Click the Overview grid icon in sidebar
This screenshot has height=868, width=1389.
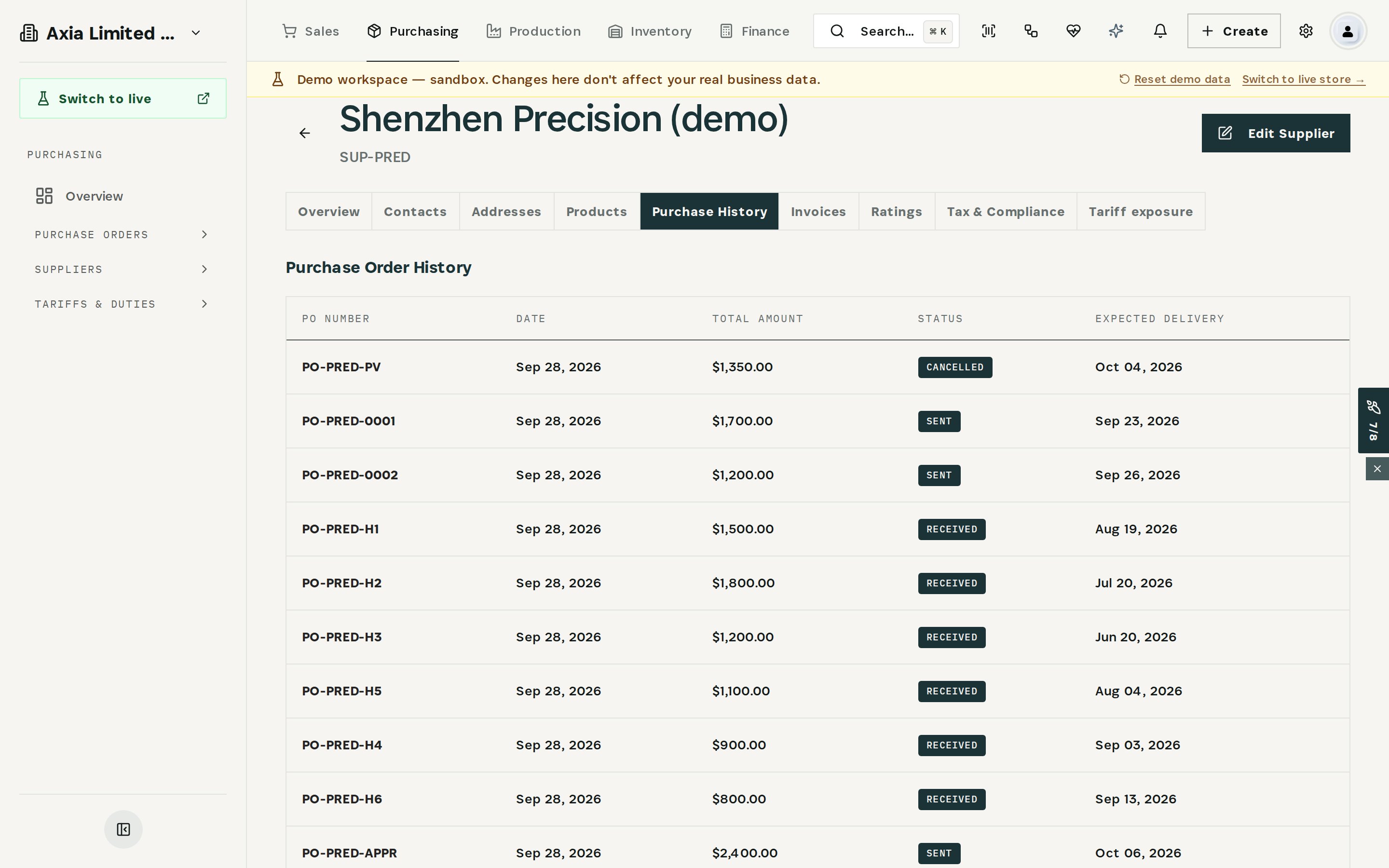[x=44, y=196]
